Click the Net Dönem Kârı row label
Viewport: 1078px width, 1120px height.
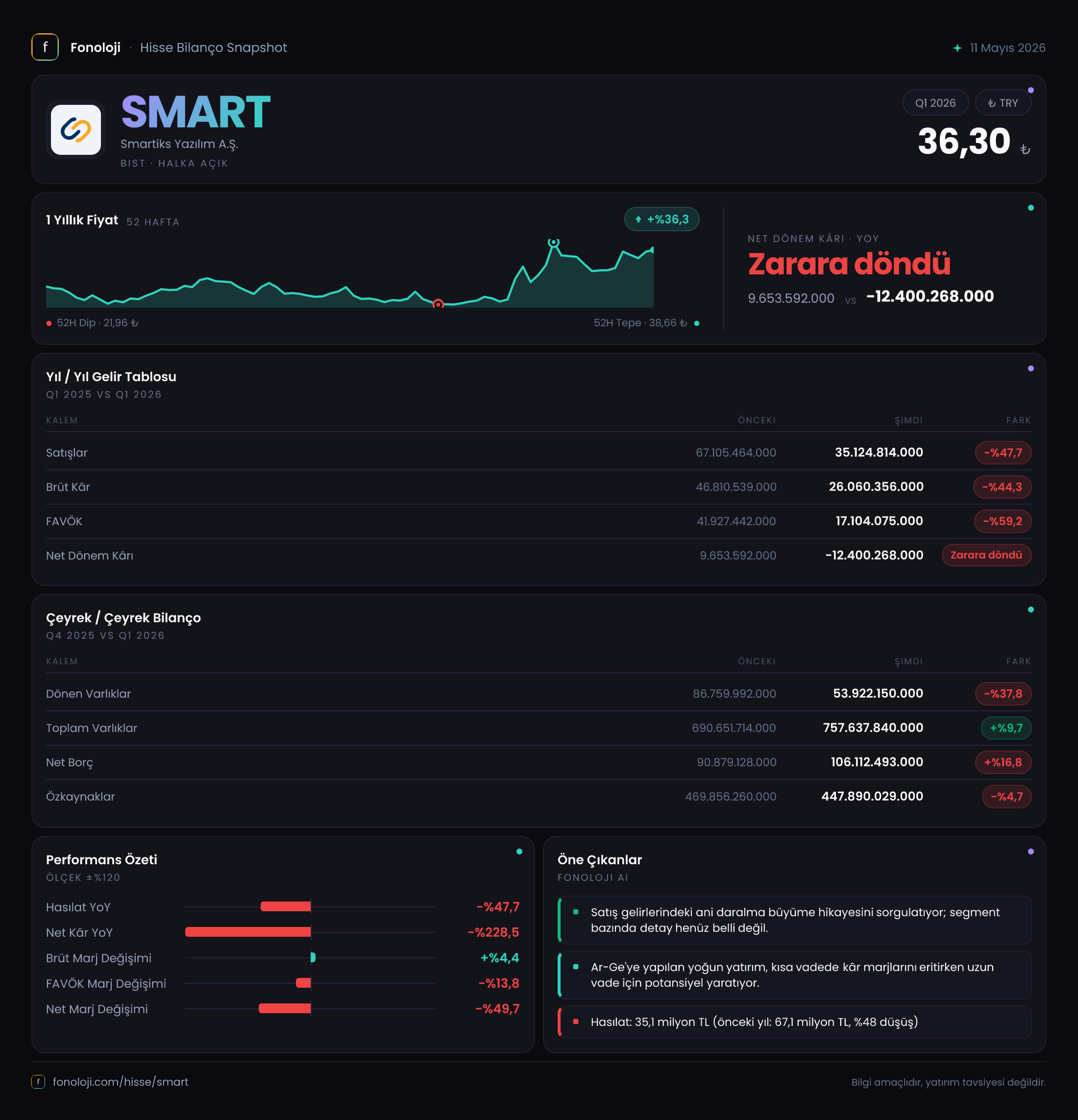pyautogui.click(x=90, y=556)
